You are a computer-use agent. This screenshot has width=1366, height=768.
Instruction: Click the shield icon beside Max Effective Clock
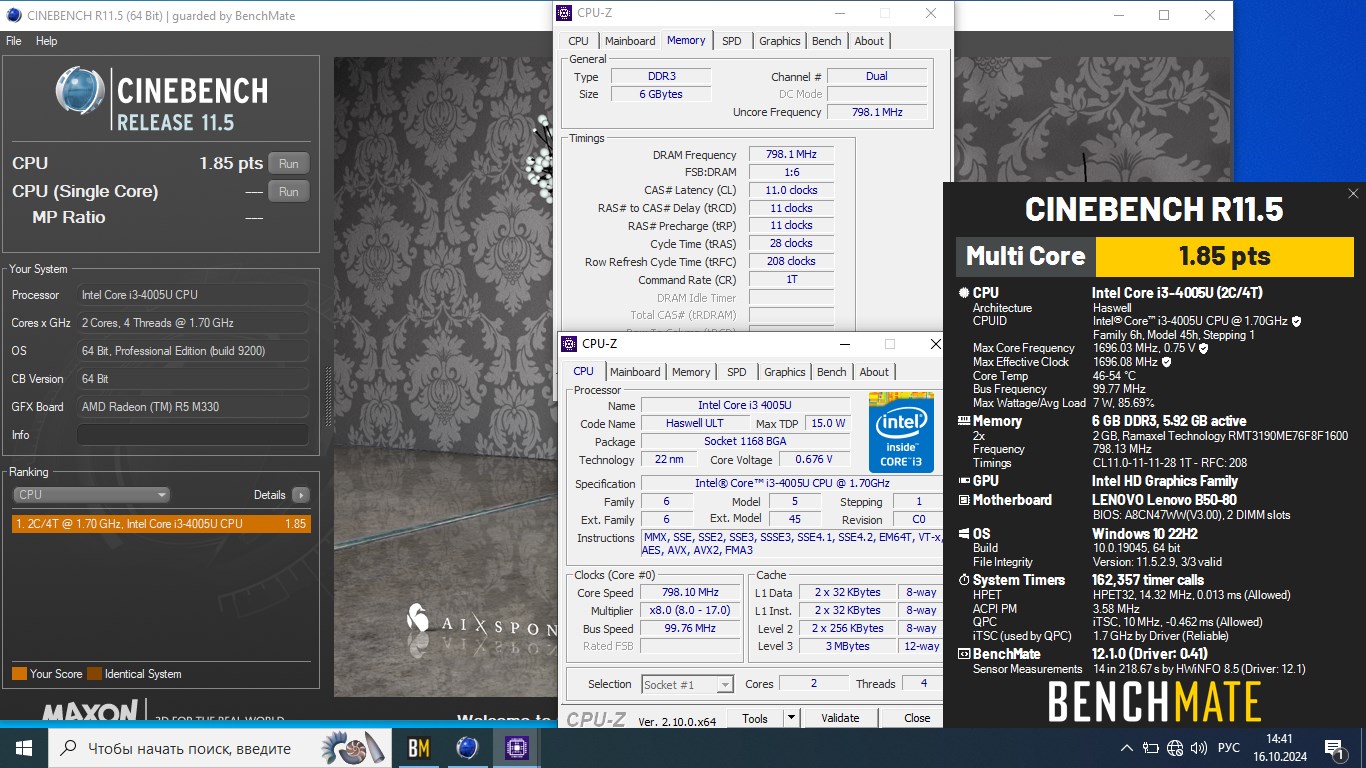click(1166, 362)
